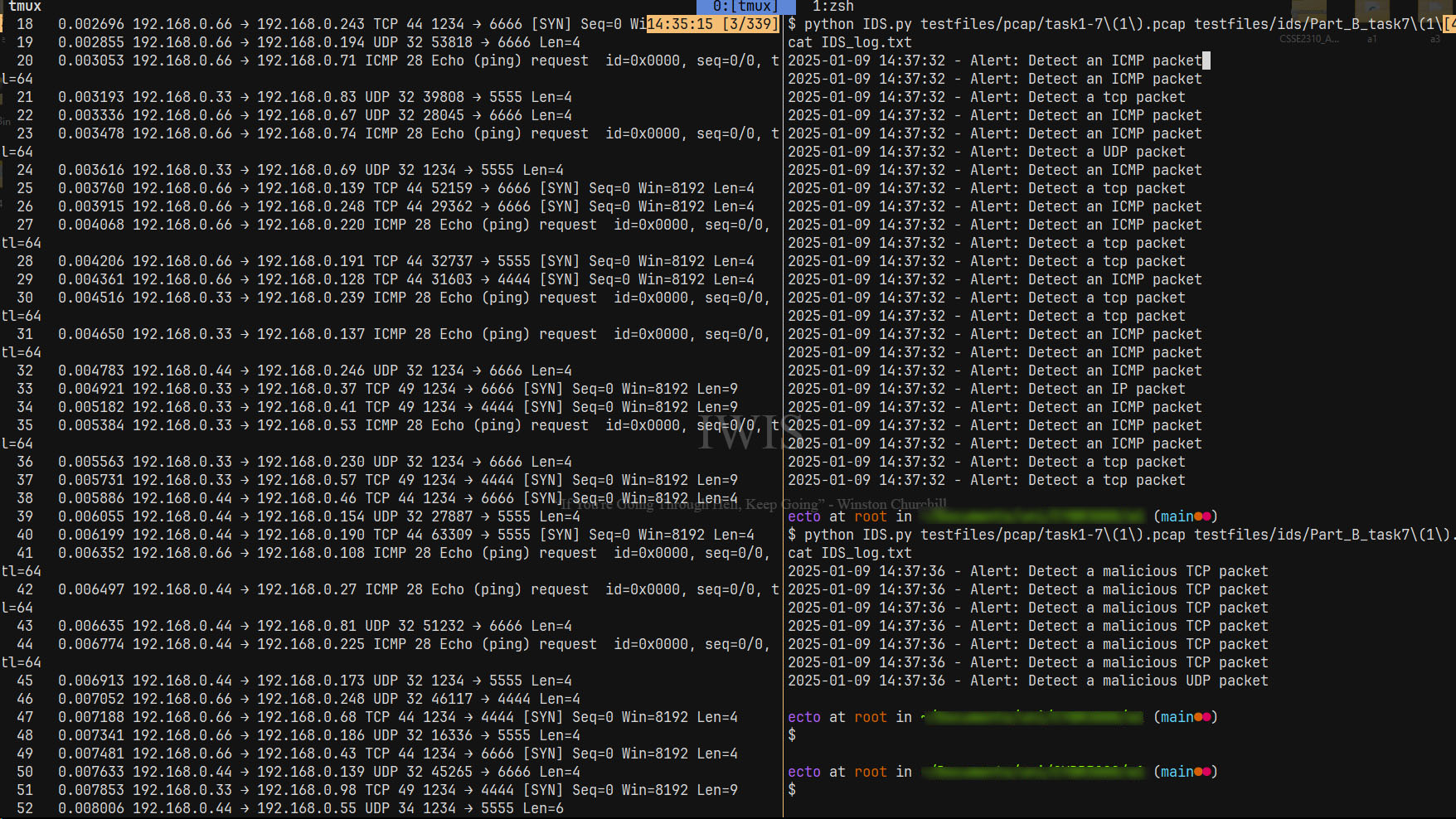Screen dimensions: 1456x819
Task: Click the tmux session title at top left
Action: point(25,7)
